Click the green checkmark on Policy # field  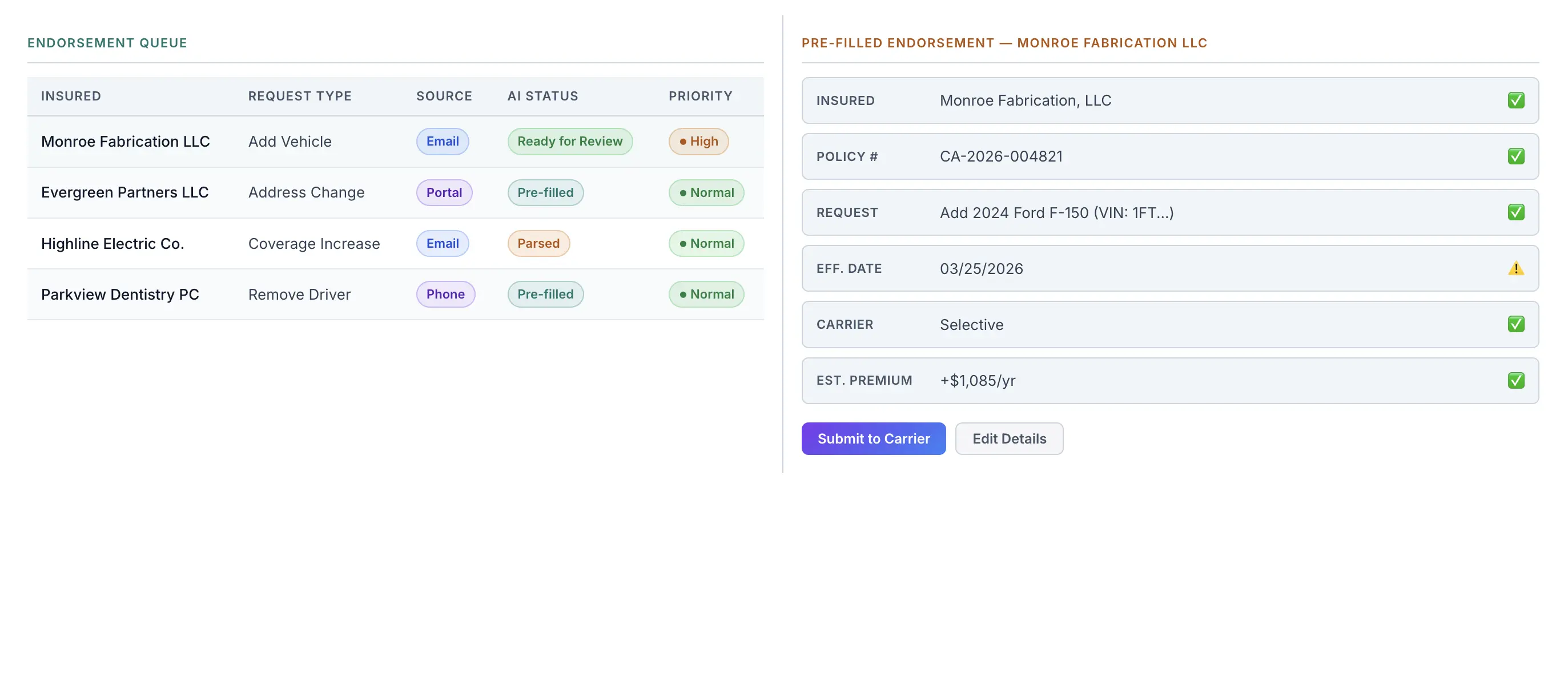[x=1515, y=156]
